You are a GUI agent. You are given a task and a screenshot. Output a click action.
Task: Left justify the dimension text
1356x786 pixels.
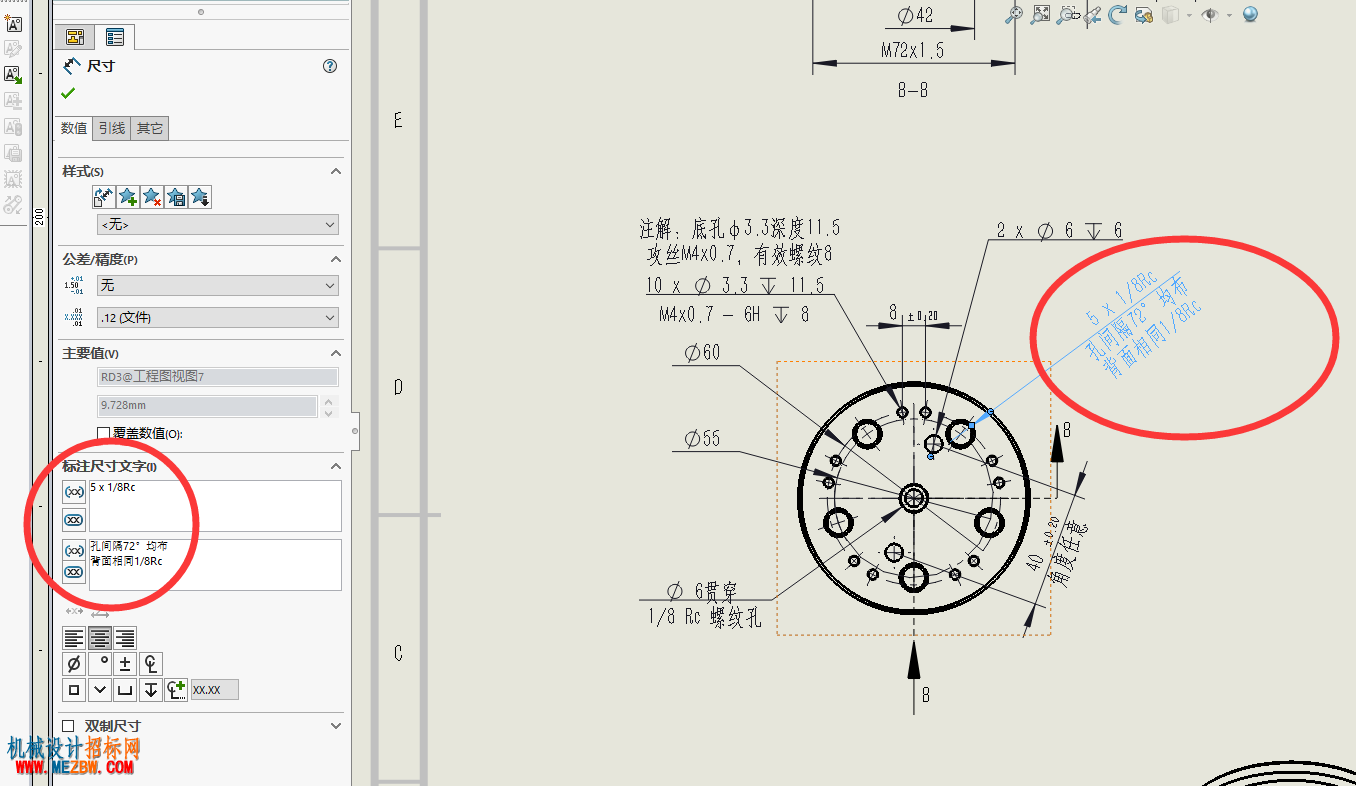[x=74, y=638]
